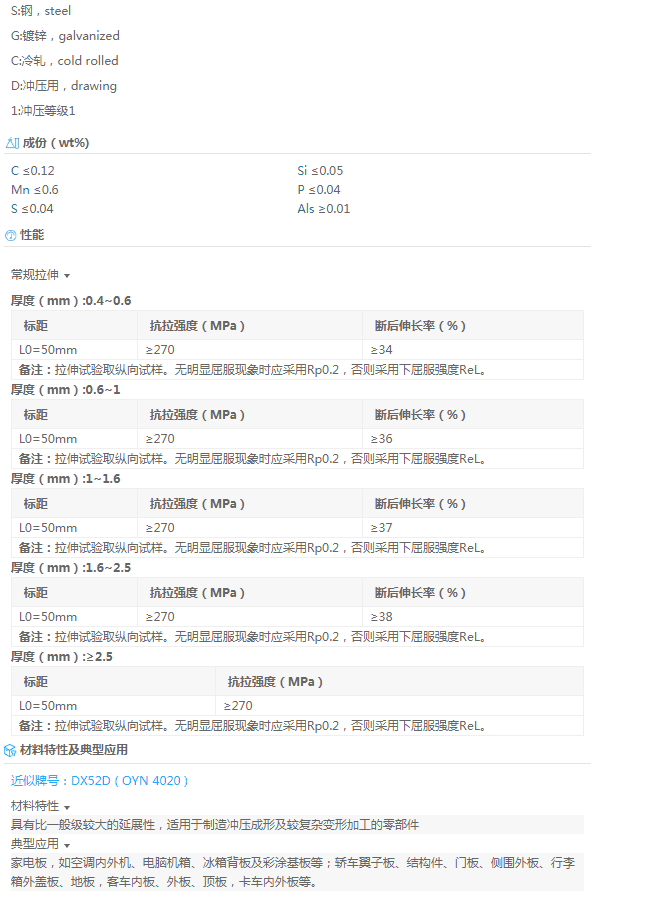Screen dimensions: 645x910
Task: Select the ≥36 elongation cell
Action: point(382,439)
